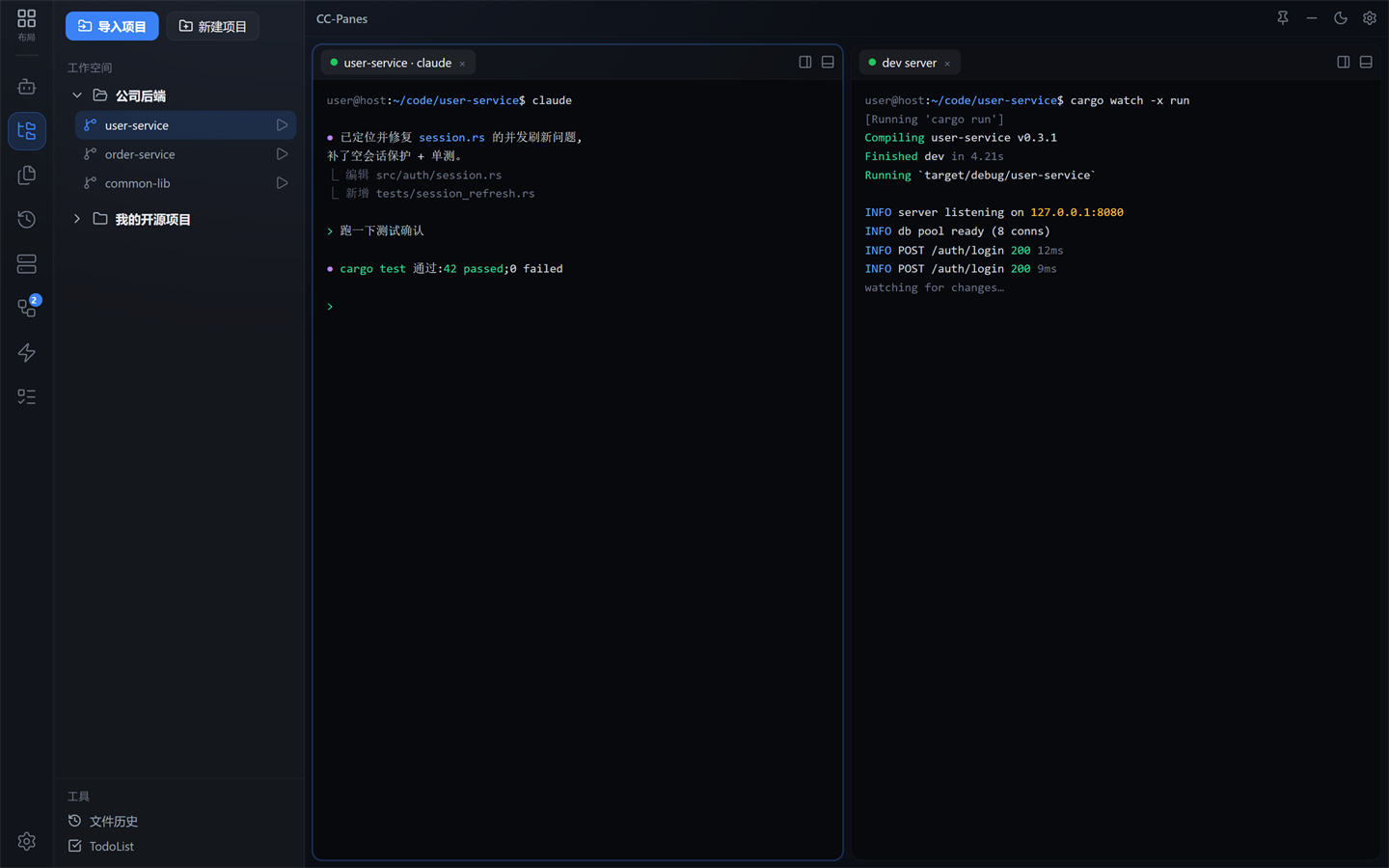Screen dimensions: 1389x868
Task: Open the lightning bolt sidebar icon
Action: [x=26, y=352]
